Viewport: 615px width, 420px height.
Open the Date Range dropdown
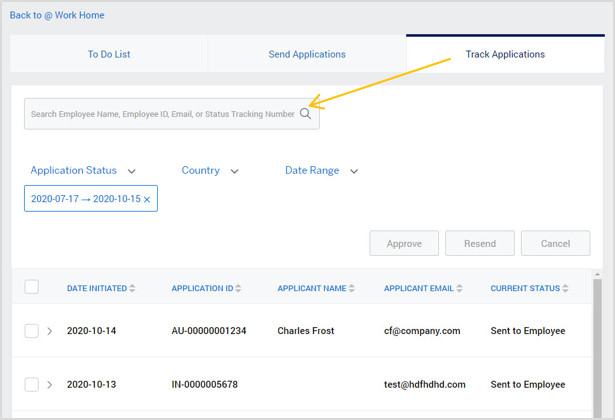pyautogui.click(x=321, y=171)
